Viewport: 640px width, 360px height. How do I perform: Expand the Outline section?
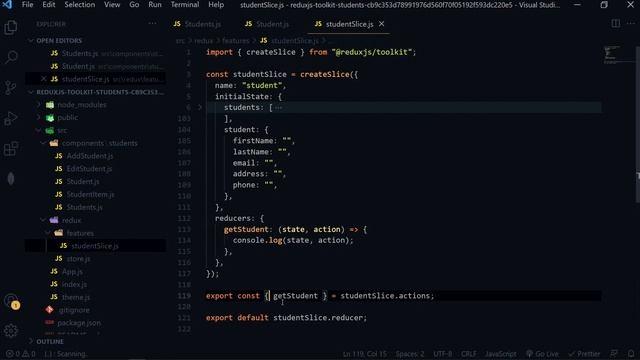(x=50, y=342)
